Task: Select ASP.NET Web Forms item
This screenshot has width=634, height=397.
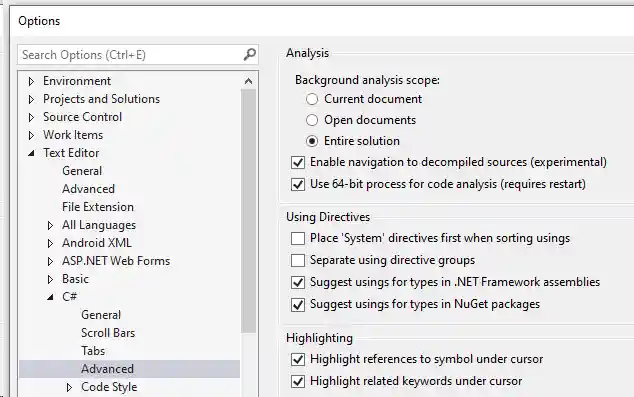Action: 116,261
